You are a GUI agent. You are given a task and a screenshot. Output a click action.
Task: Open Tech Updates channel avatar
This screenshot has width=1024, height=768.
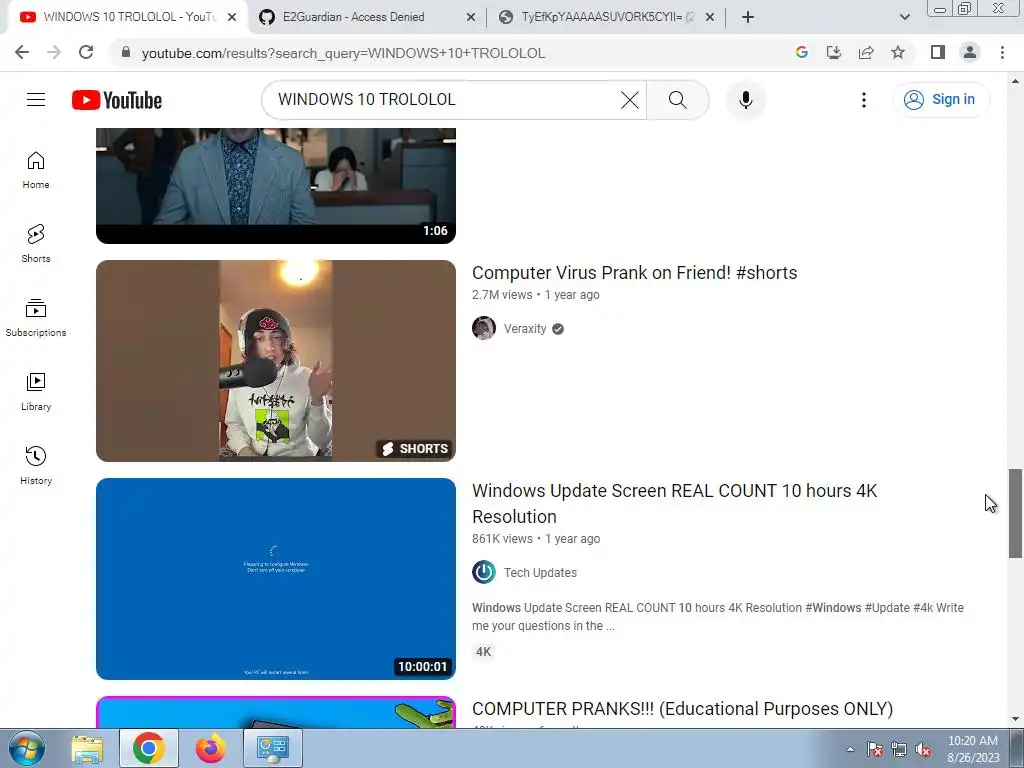pyautogui.click(x=484, y=572)
